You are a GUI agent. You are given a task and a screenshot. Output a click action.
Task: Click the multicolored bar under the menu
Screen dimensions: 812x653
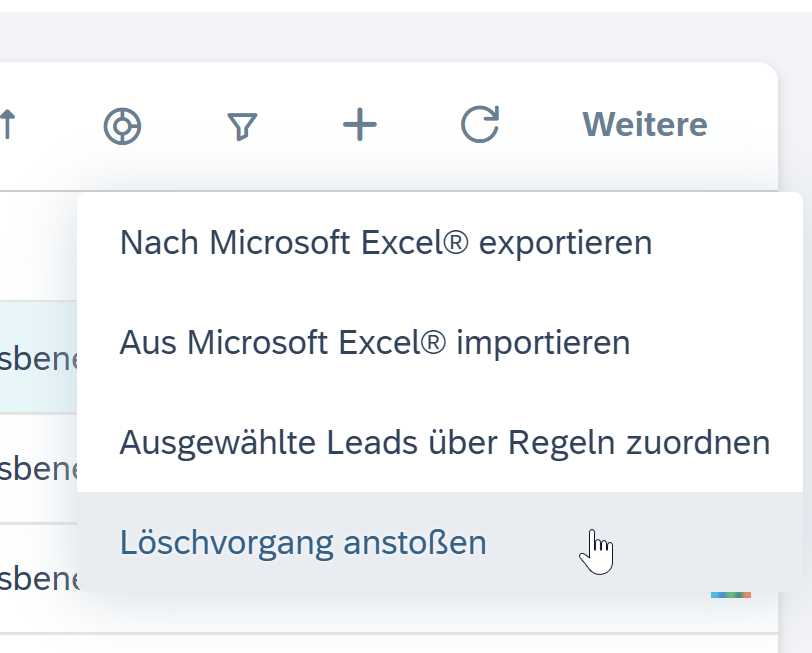[730, 595]
